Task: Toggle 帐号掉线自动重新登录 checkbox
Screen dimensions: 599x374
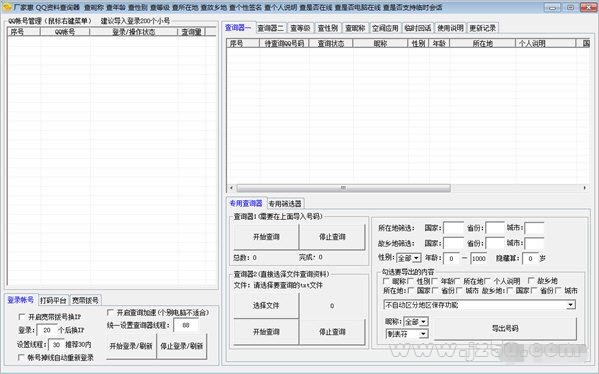Action: click(21, 358)
